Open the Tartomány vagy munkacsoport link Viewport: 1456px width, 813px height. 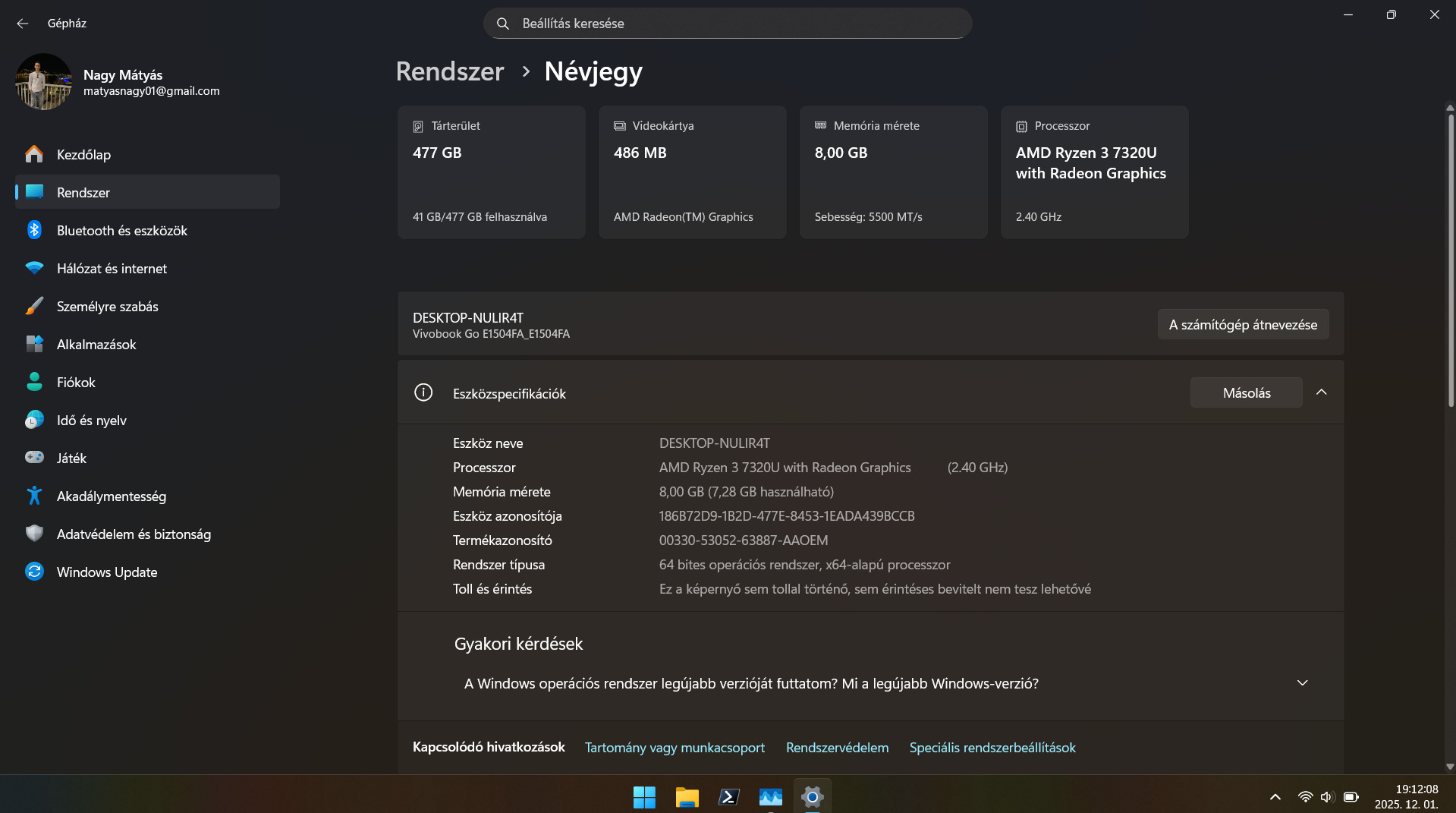point(675,748)
